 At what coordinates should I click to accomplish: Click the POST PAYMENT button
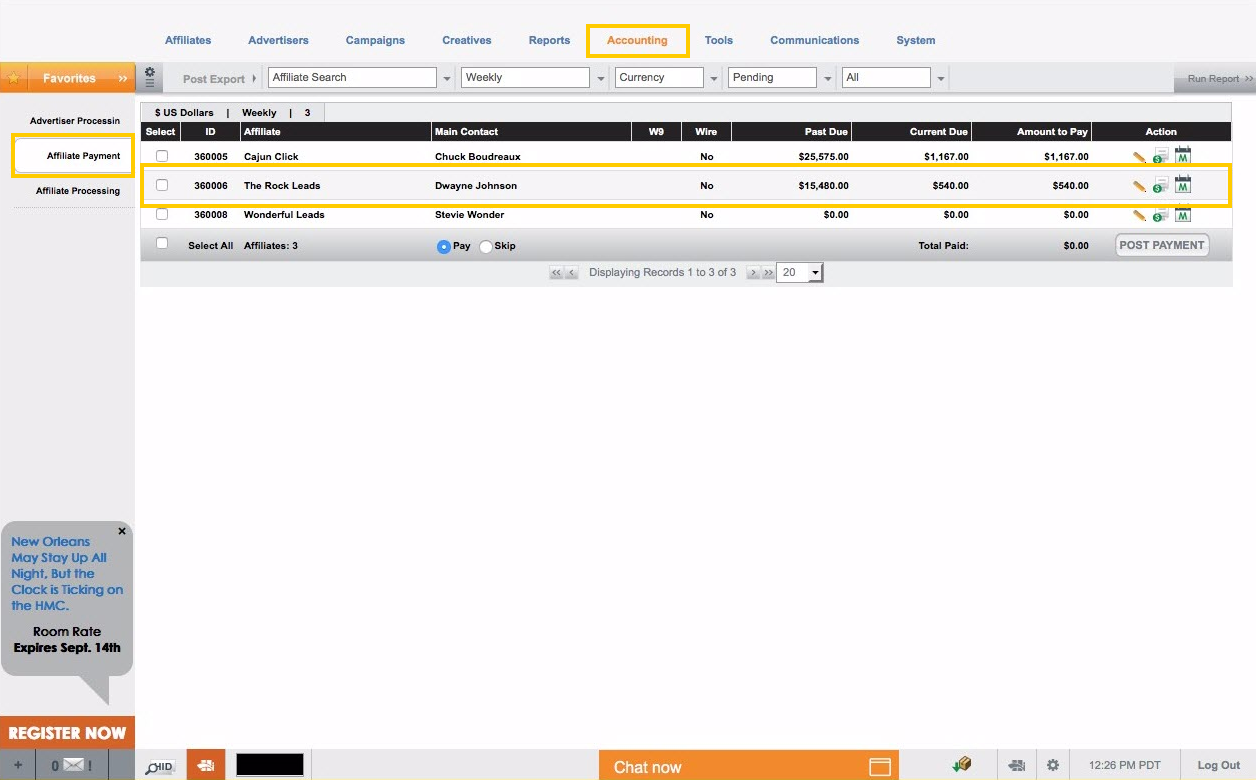(x=1162, y=245)
